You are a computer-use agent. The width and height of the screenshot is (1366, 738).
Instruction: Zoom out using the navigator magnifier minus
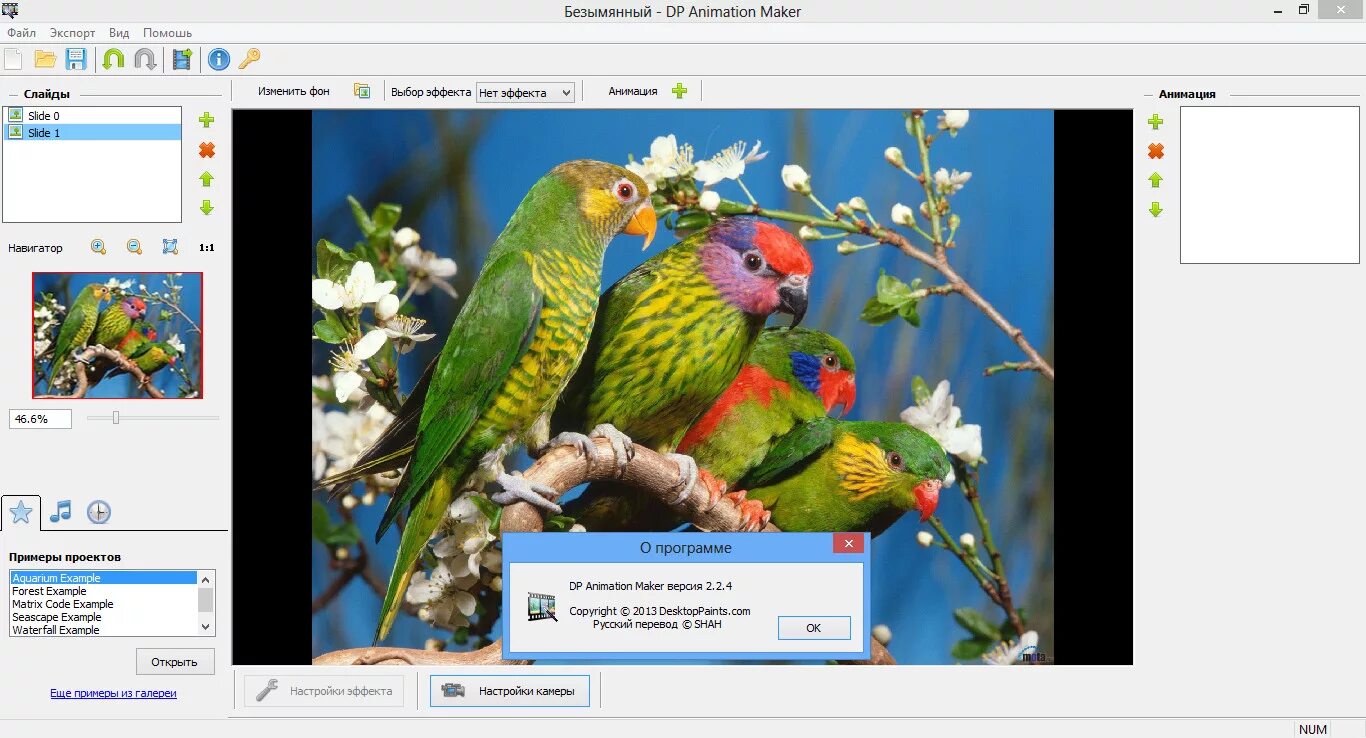pyautogui.click(x=134, y=247)
